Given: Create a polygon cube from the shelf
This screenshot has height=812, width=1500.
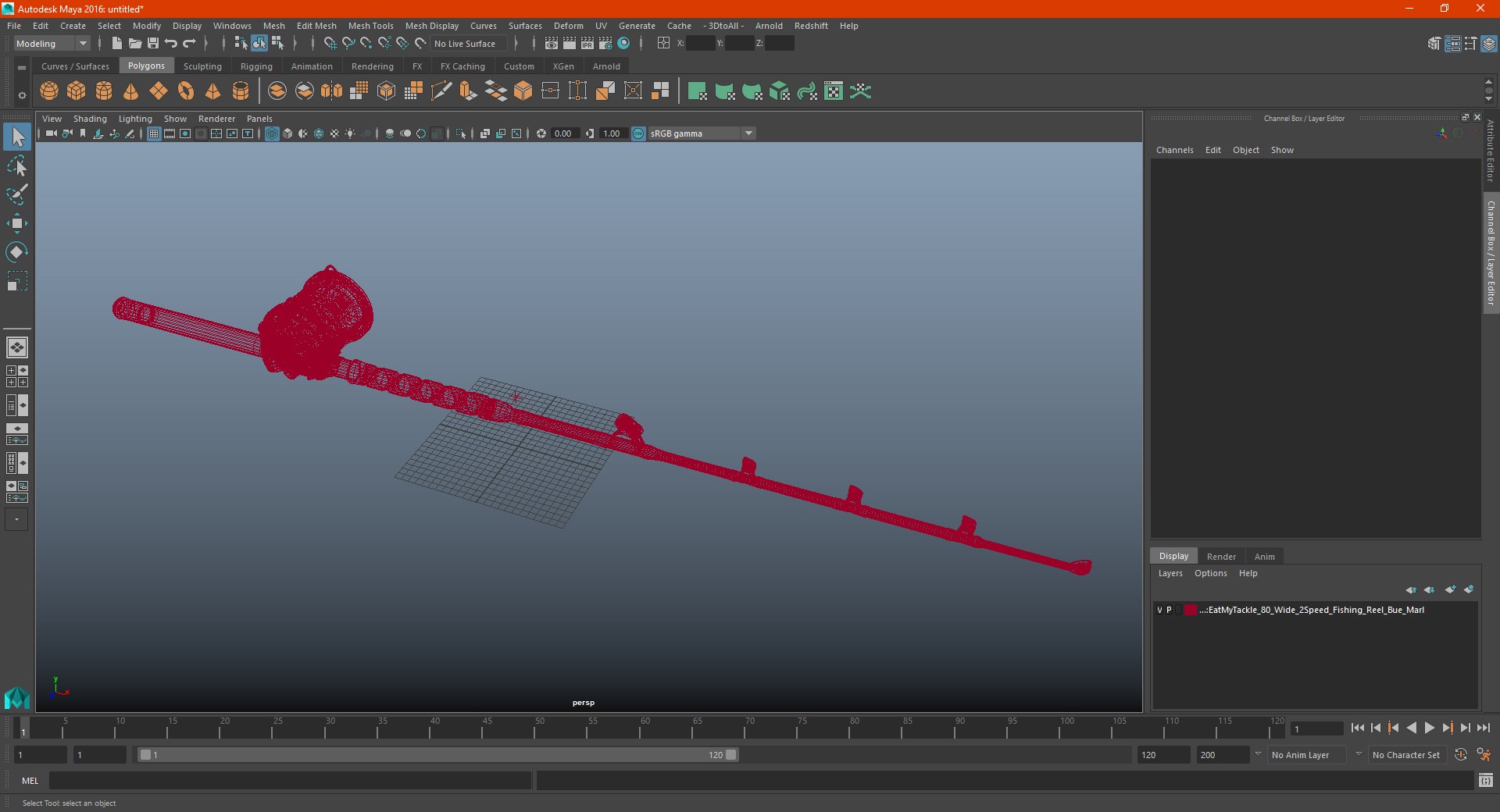Looking at the screenshot, I should (x=77, y=91).
